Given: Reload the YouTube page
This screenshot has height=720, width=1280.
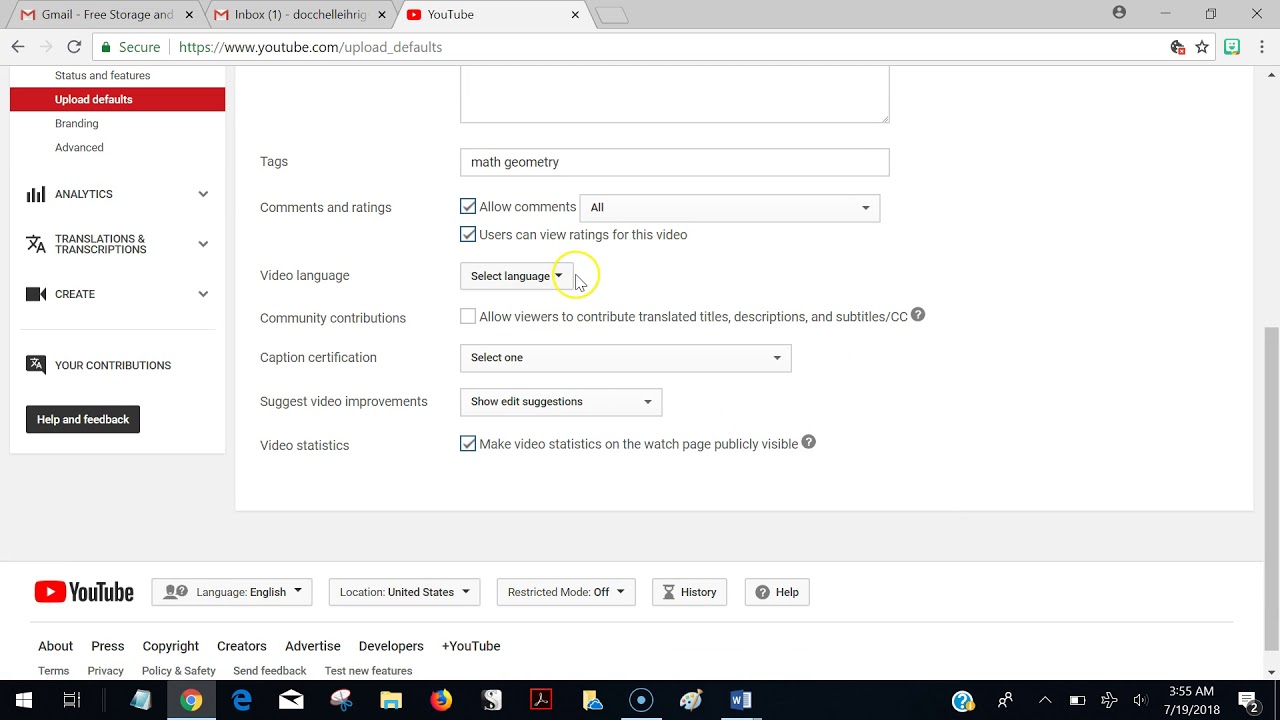Looking at the screenshot, I should (x=74, y=47).
